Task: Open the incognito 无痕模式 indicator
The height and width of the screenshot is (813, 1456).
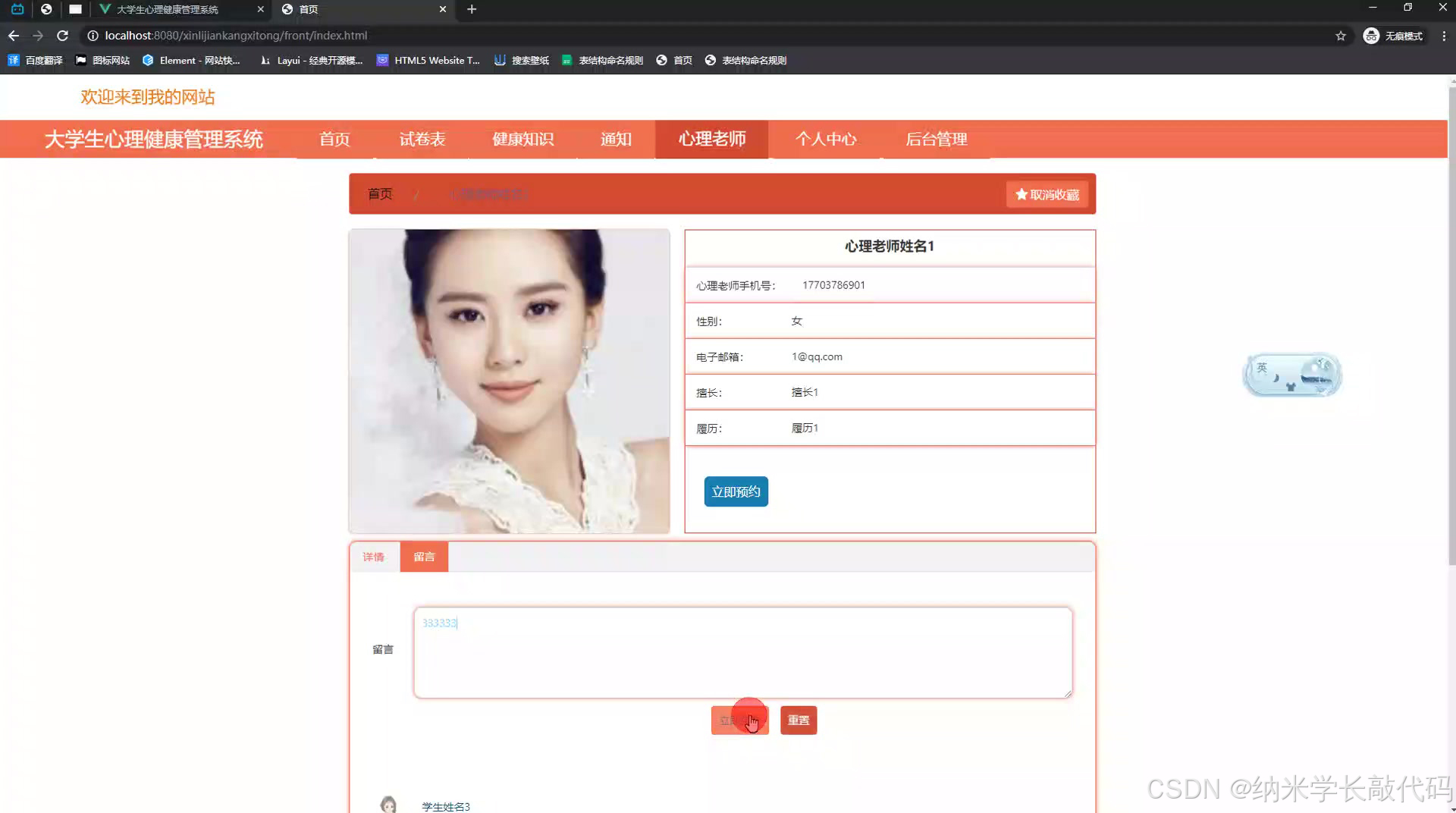Action: (1393, 36)
